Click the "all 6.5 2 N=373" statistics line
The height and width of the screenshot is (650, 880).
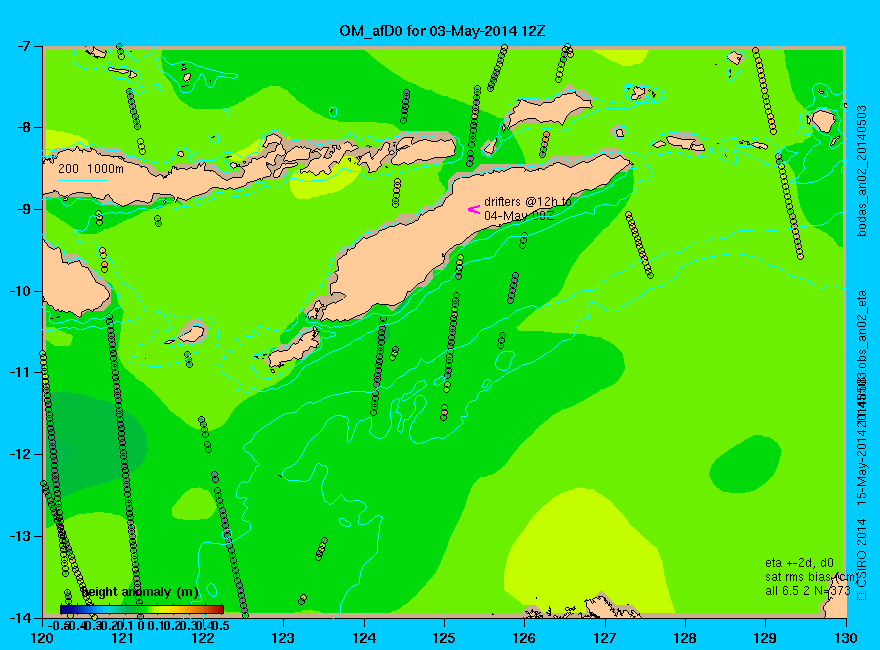point(808,591)
